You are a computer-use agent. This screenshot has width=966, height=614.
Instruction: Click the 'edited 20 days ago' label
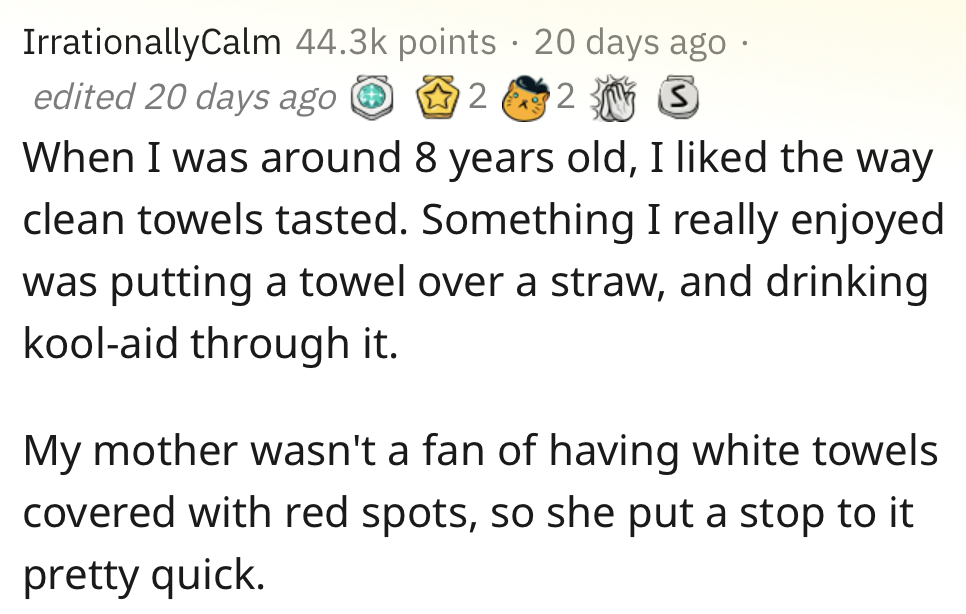point(184,98)
